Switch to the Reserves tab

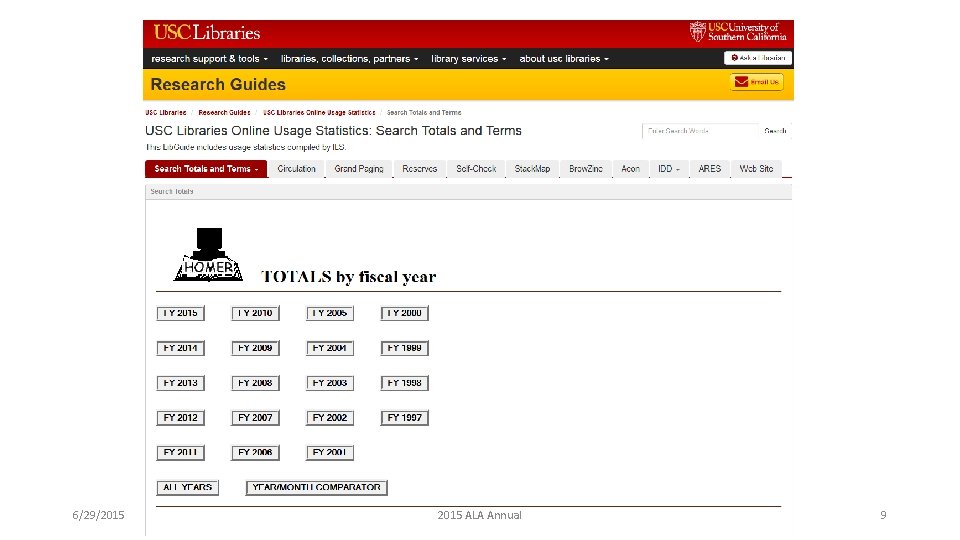tap(419, 169)
